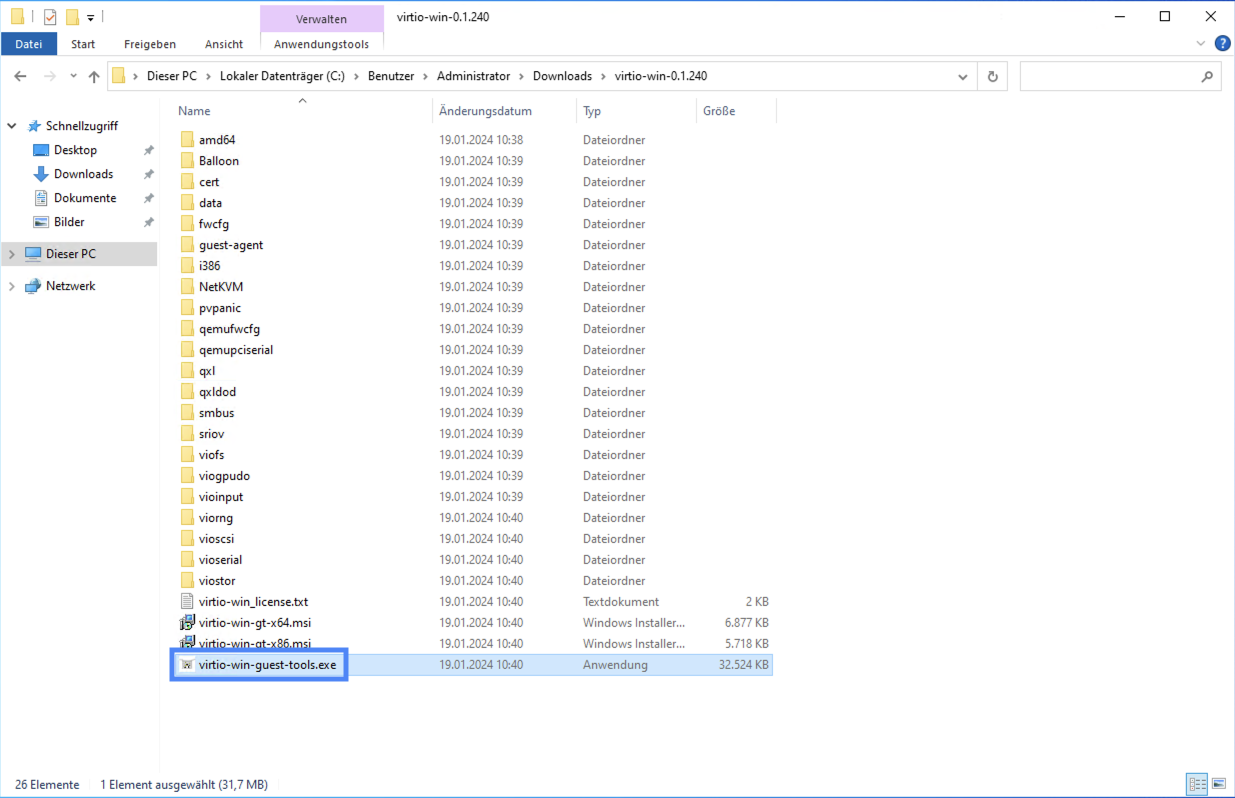Image resolution: width=1235 pixels, height=798 pixels.
Task: Open breadcrumb chevron after Administrator
Action: 521,77
